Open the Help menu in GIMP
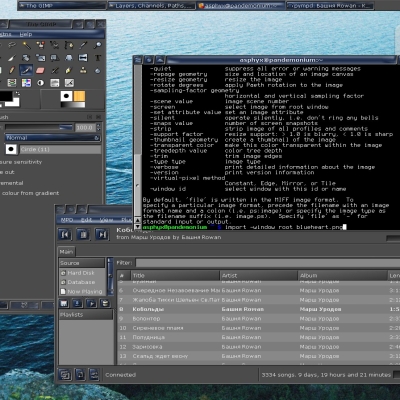This screenshot has height=400, width=400. [26, 34]
